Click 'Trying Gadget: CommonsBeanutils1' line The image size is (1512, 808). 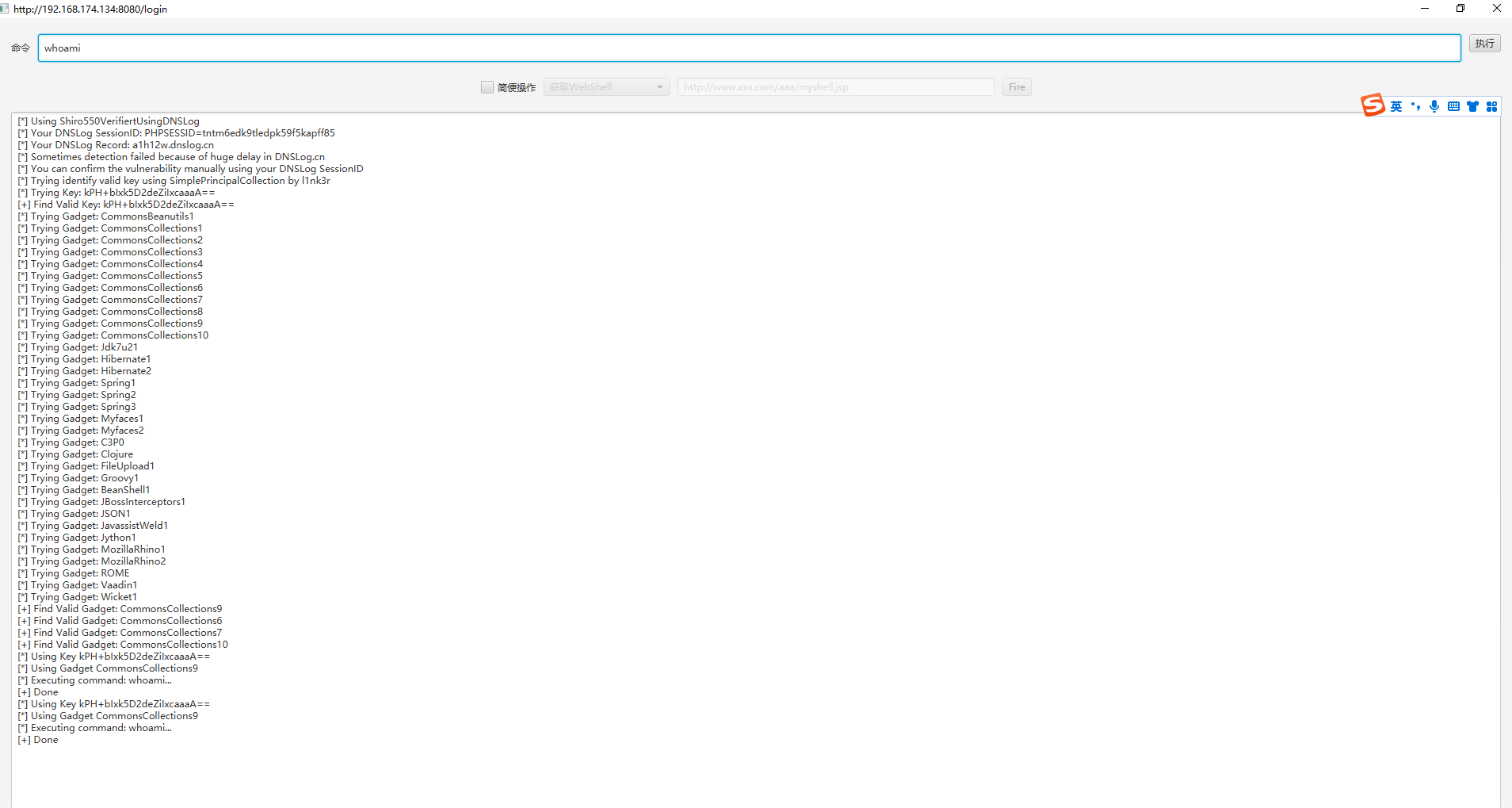105,216
